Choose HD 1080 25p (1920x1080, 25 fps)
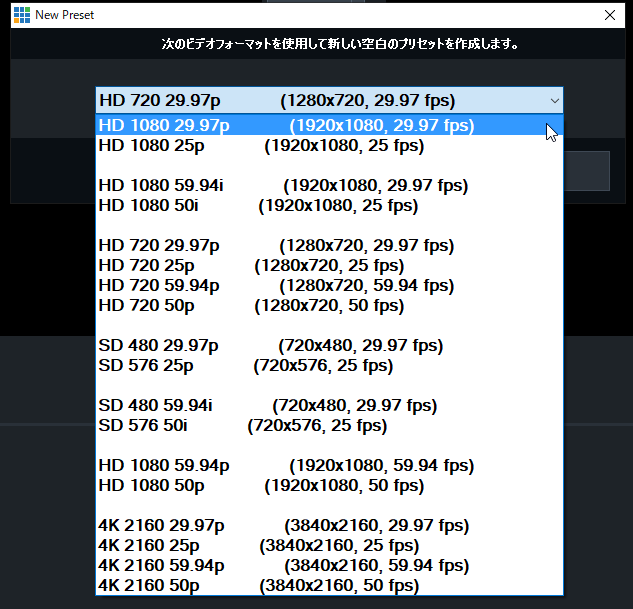This screenshot has width=633, height=609. click(x=329, y=146)
